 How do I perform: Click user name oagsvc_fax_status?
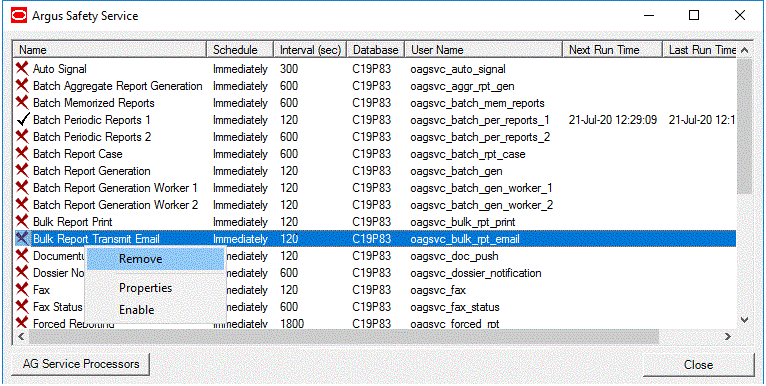click(455, 307)
